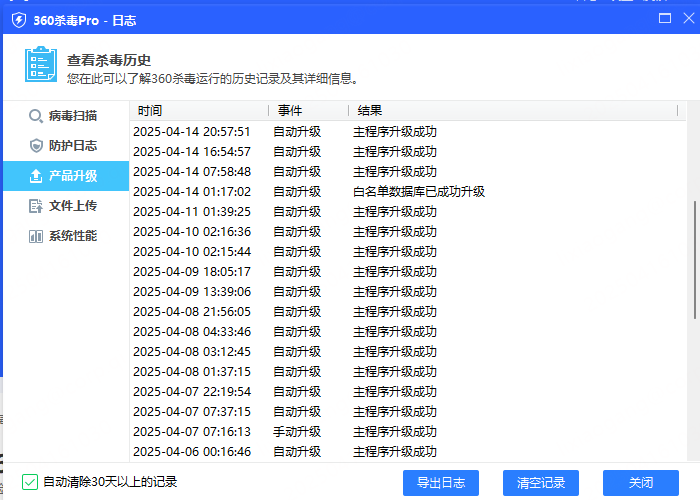The image size is (700, 500).
Task: Click result 白名单数据库已成功升级
Action: coord(419,192)
